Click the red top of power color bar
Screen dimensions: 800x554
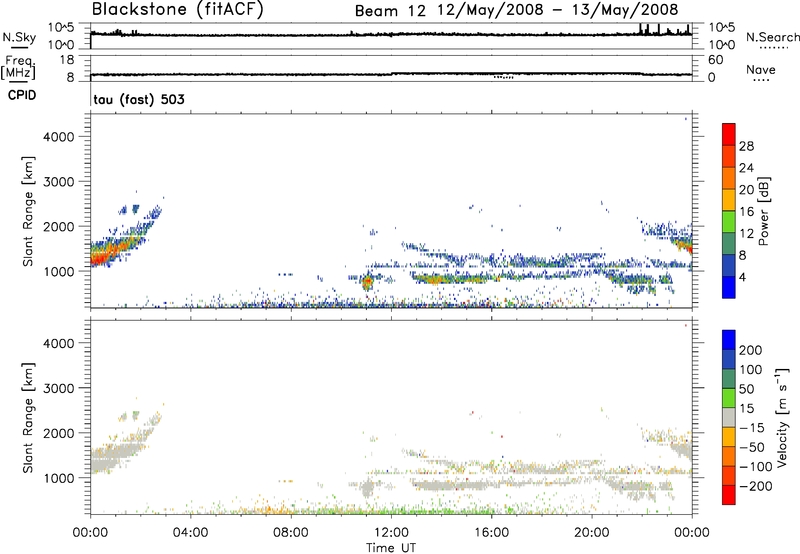[x=729, y=133]
